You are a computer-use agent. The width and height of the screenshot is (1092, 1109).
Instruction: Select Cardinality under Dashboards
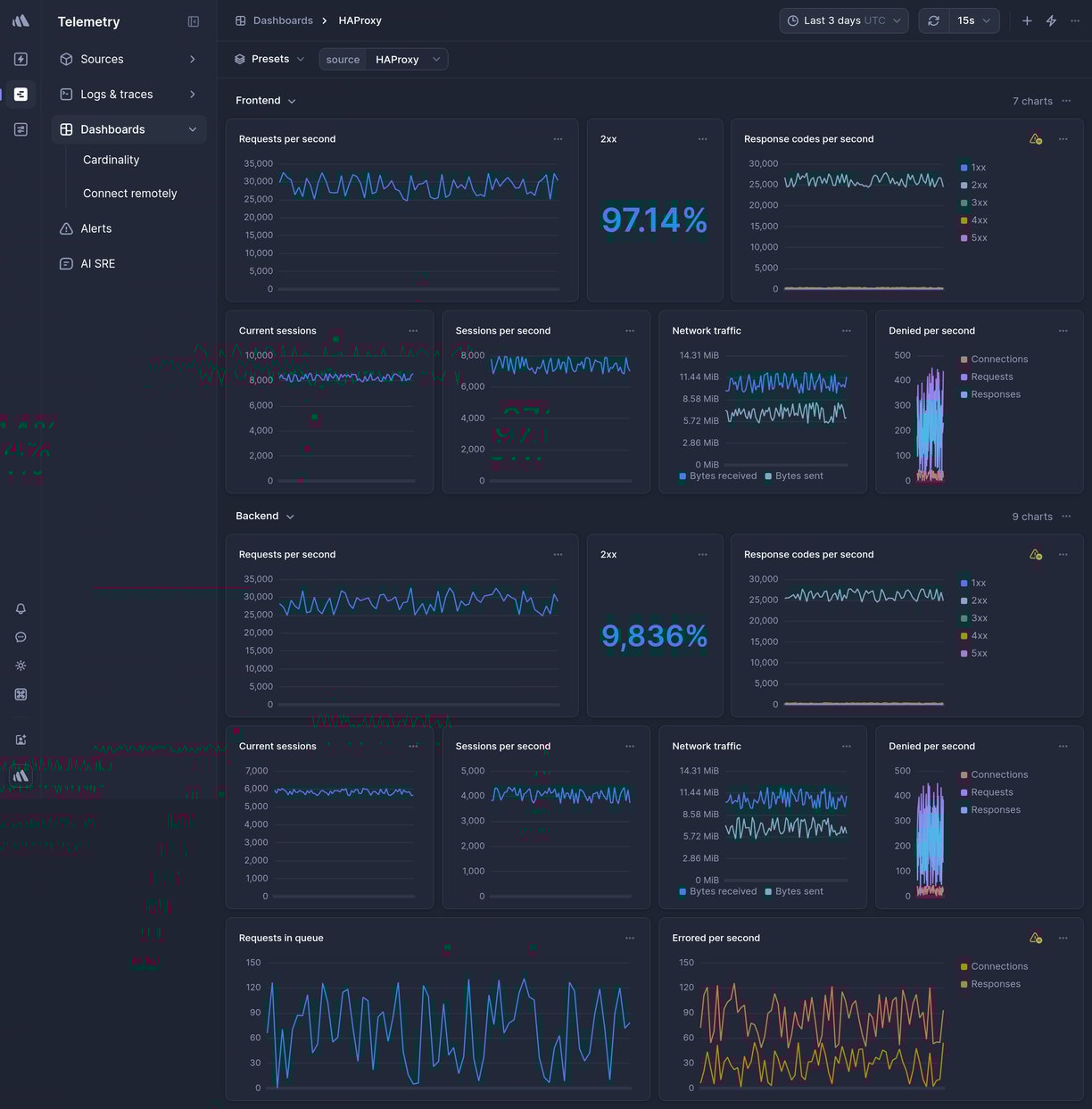point(112,160)
